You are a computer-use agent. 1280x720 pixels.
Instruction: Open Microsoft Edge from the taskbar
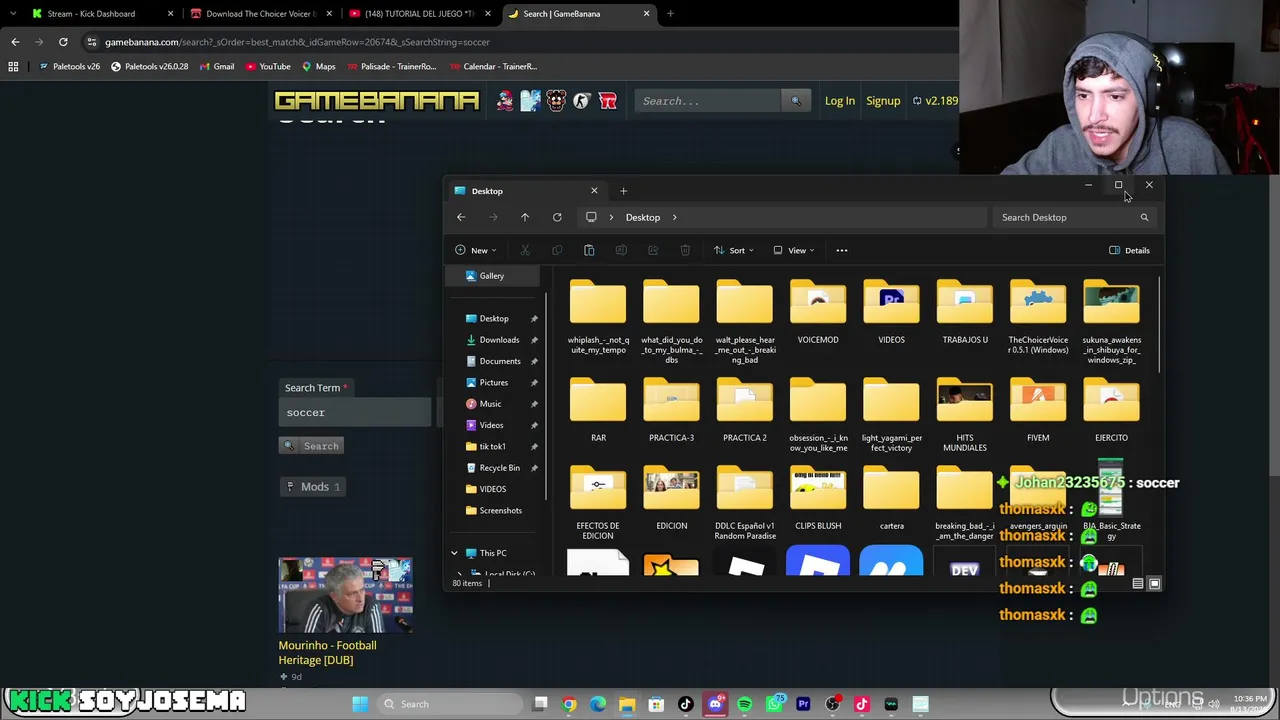[x=598, y=704]
